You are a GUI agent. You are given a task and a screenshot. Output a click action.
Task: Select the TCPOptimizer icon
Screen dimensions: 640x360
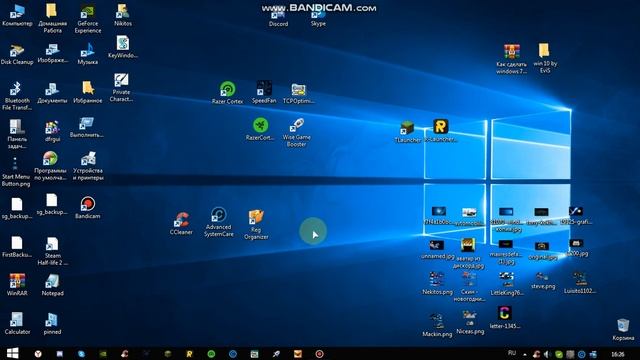point(298,93)
